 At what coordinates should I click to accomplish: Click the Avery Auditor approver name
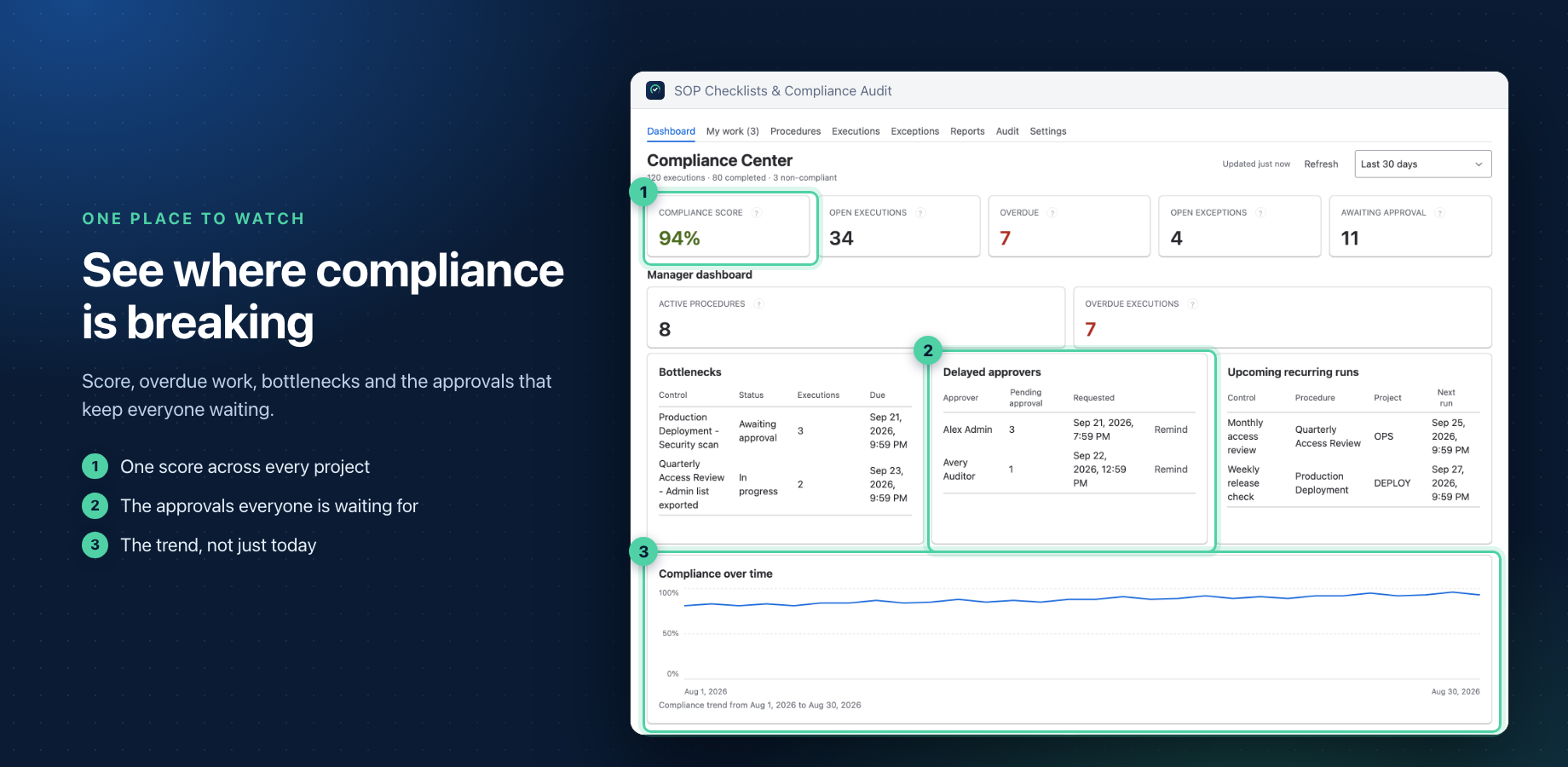[x=959, y=470]
